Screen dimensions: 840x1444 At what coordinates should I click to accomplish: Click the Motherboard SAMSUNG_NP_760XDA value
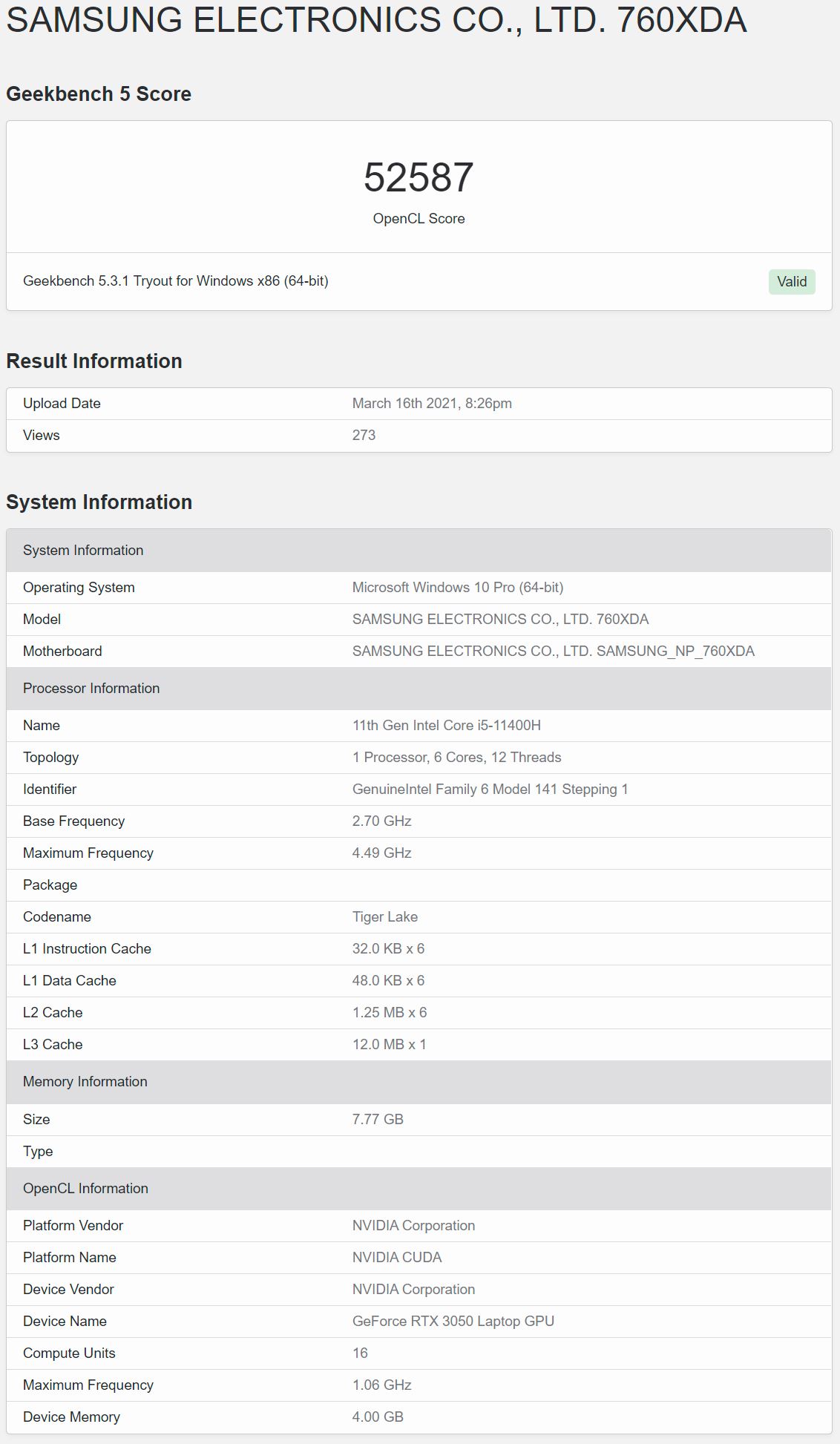(554, 651)
